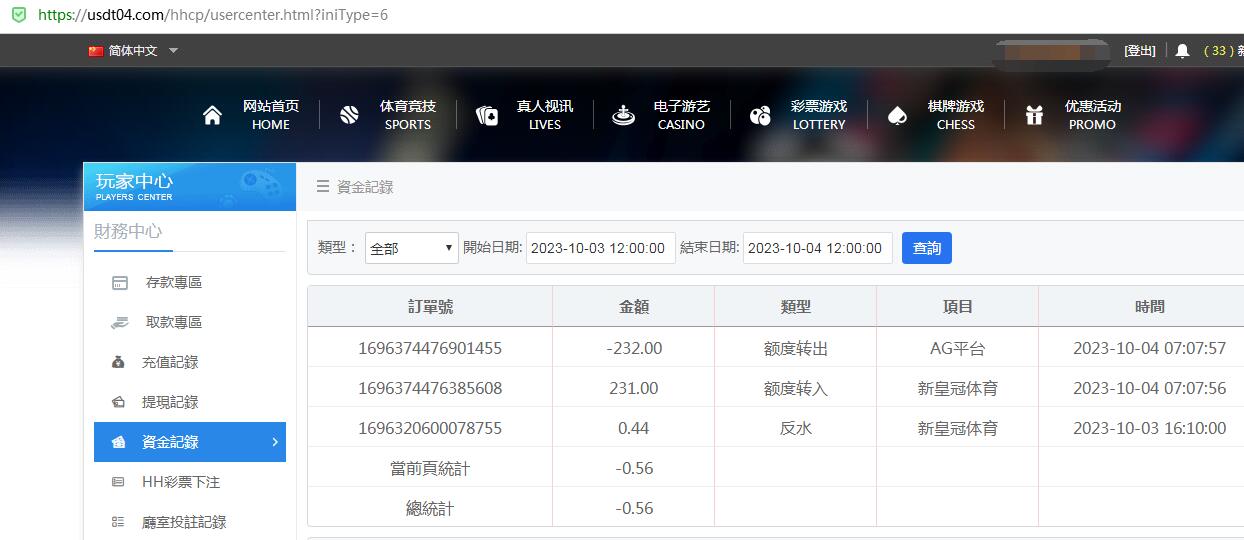Click the 資金記錄 sidebar icon

(x=118, y=443)
